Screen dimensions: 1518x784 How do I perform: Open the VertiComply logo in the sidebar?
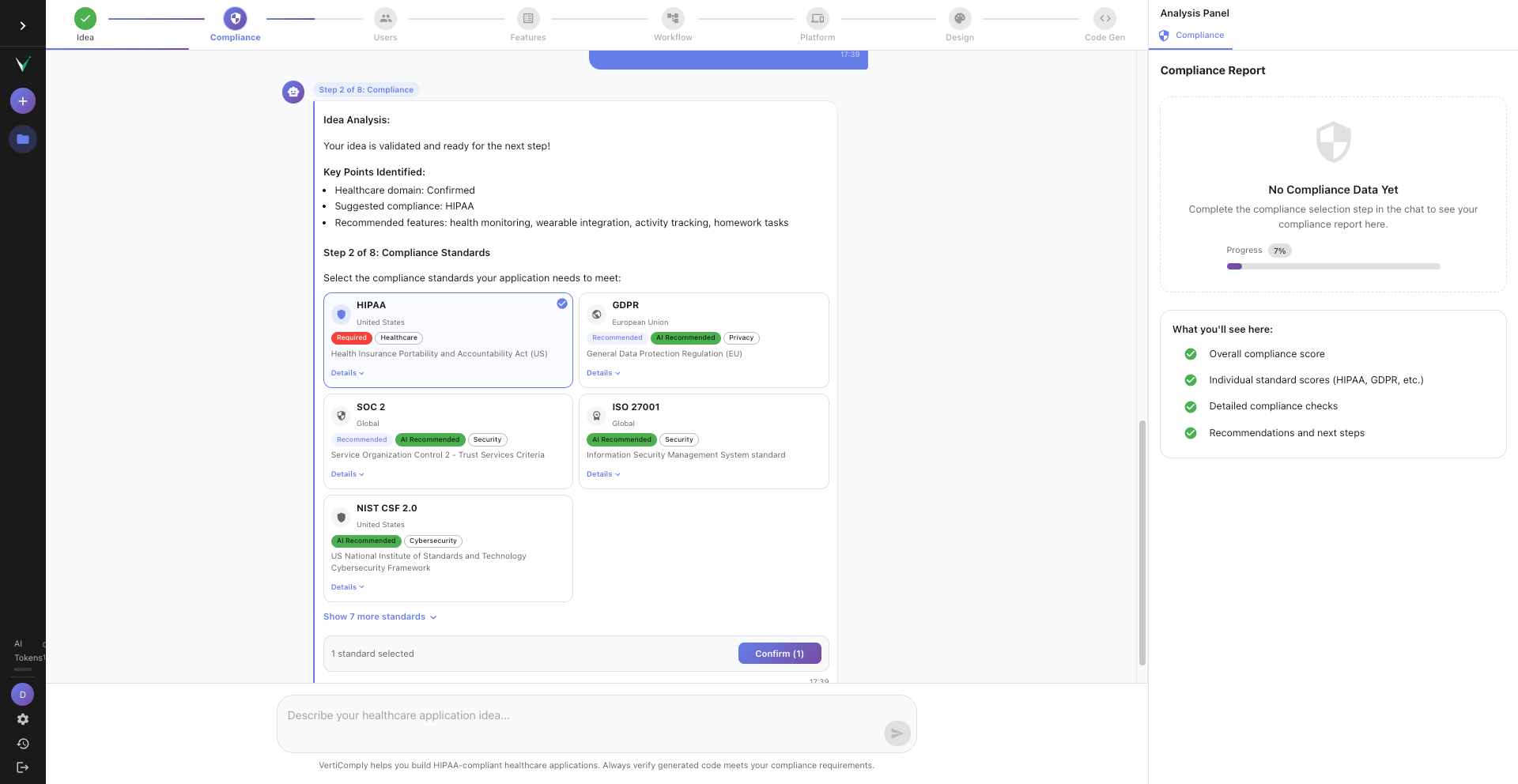[23, 64]
